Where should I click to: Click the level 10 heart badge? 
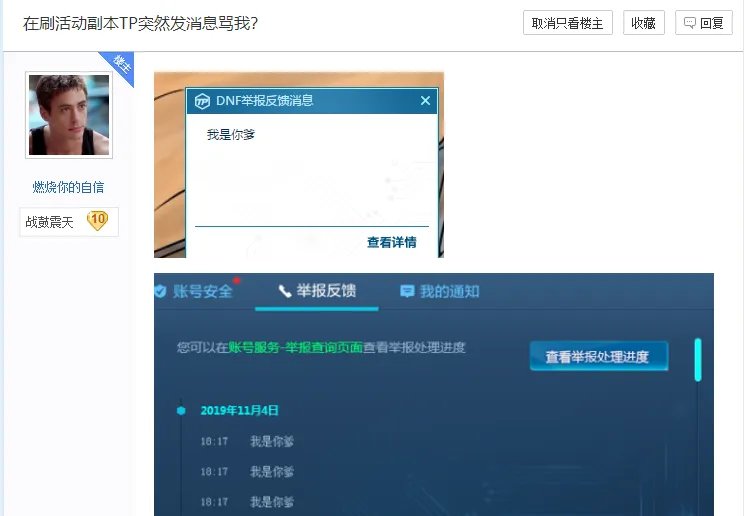click(x=97, y=221)
